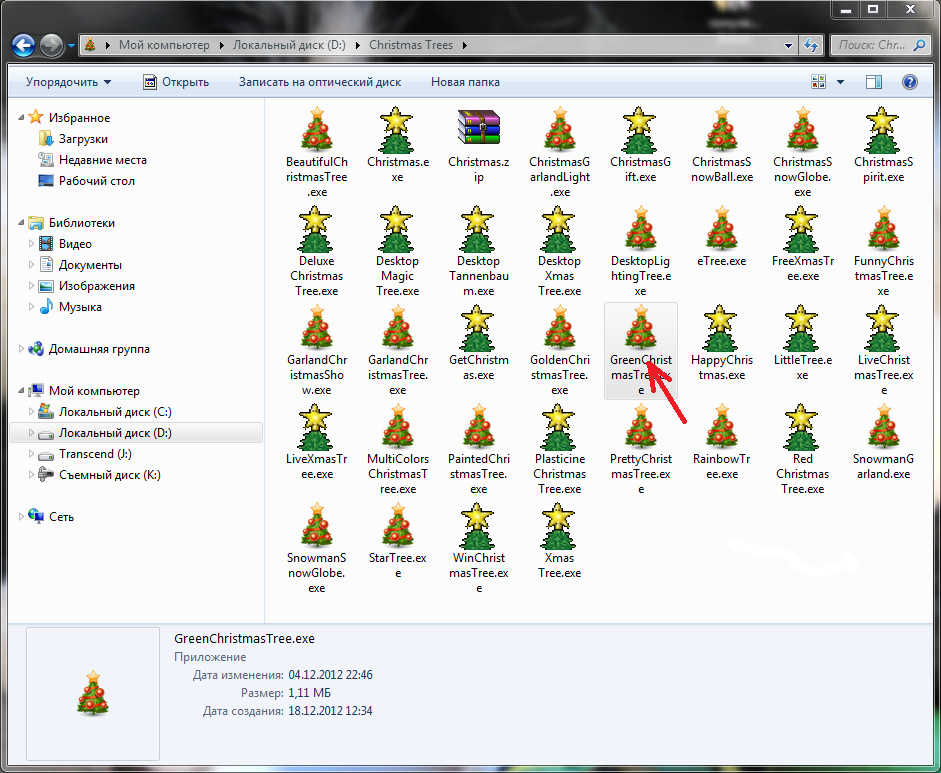Select the eTree.exe icon
This screenshot has height=773, width=941.
pos(721,228)
